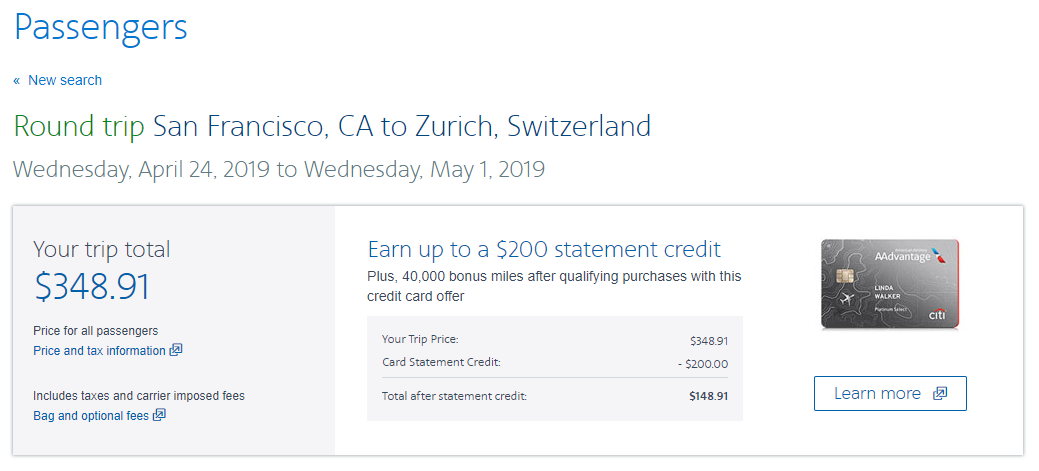1039x471 pixels.
Task: Click the New search link
Action: (65, 80)
